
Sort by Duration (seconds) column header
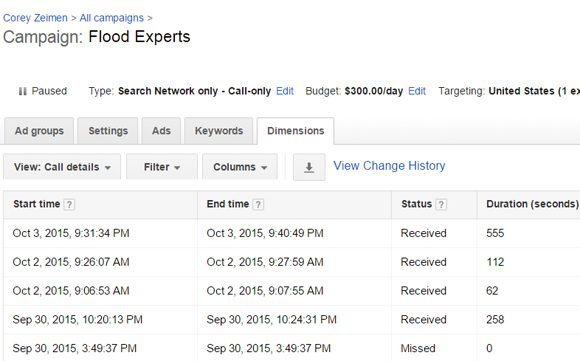(x=532, y=204)
